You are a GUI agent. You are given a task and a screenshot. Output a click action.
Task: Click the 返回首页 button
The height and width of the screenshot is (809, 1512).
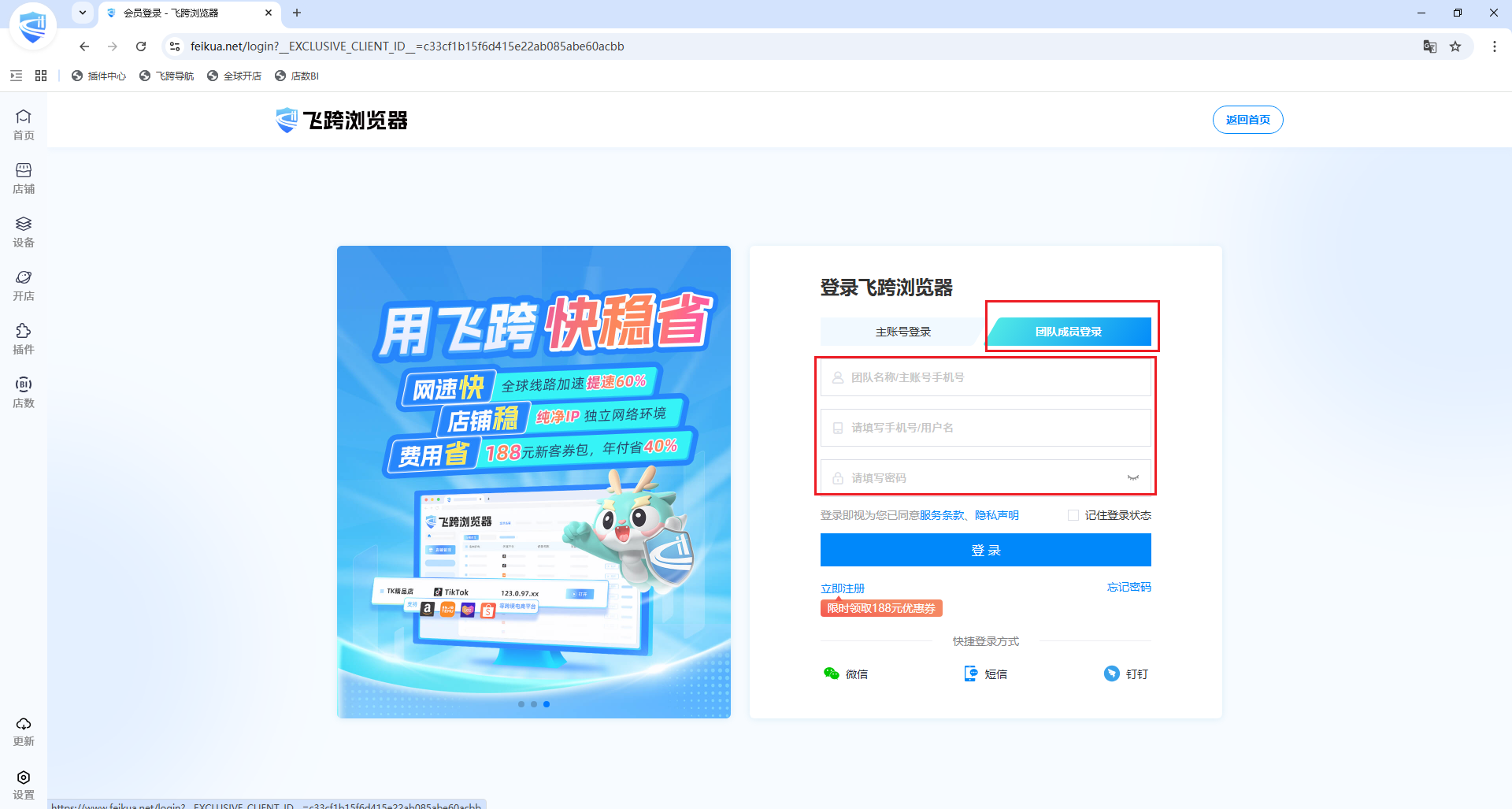coord(1248,120)
